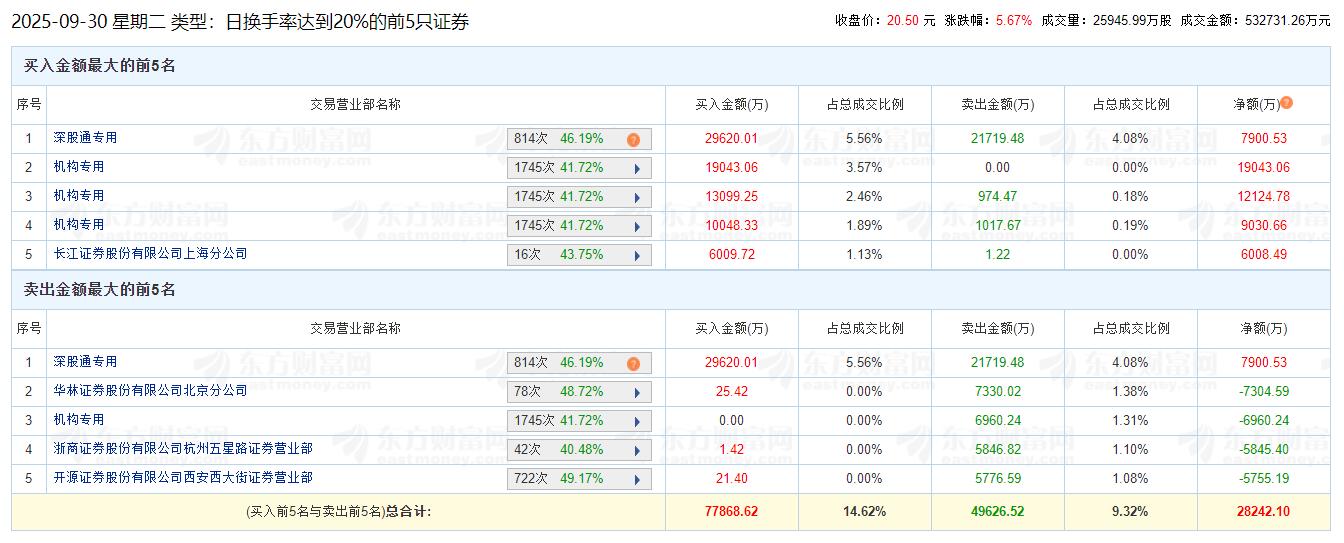Click the orange help icon beside 净额(万) header
Screen dimensions: 1344x543
[1286, 103]
